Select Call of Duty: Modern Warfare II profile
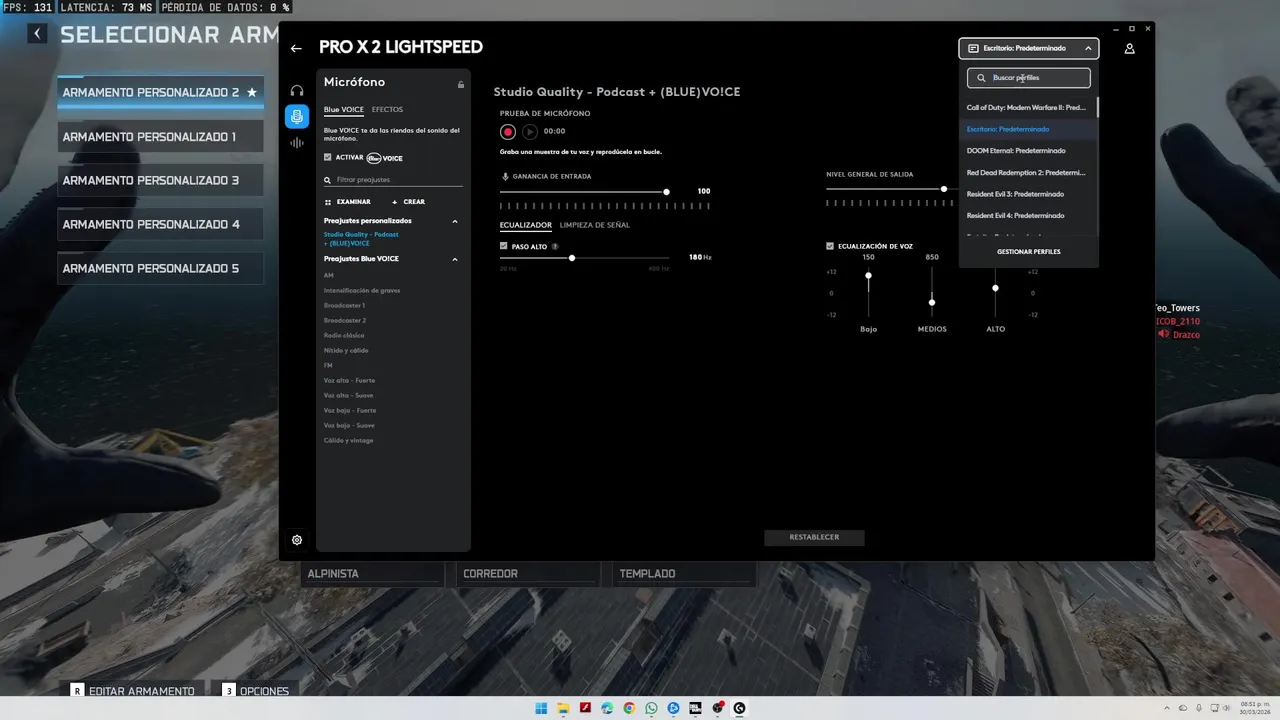Image resolution: width=1280 pixels, height=720 pixels. pyautogui.click(x=1026, y=107)
